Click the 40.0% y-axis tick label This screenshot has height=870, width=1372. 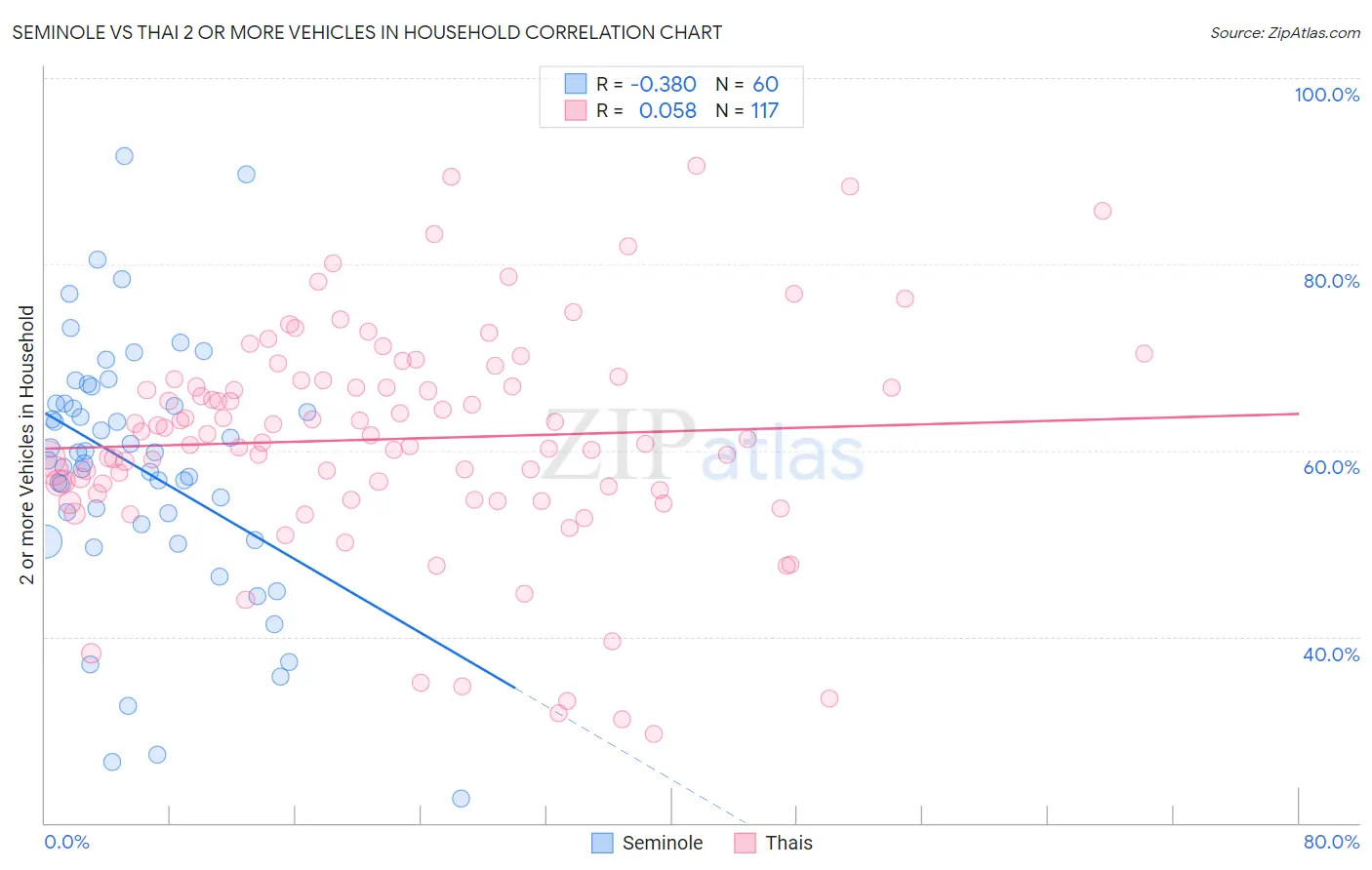(1331, 654)
